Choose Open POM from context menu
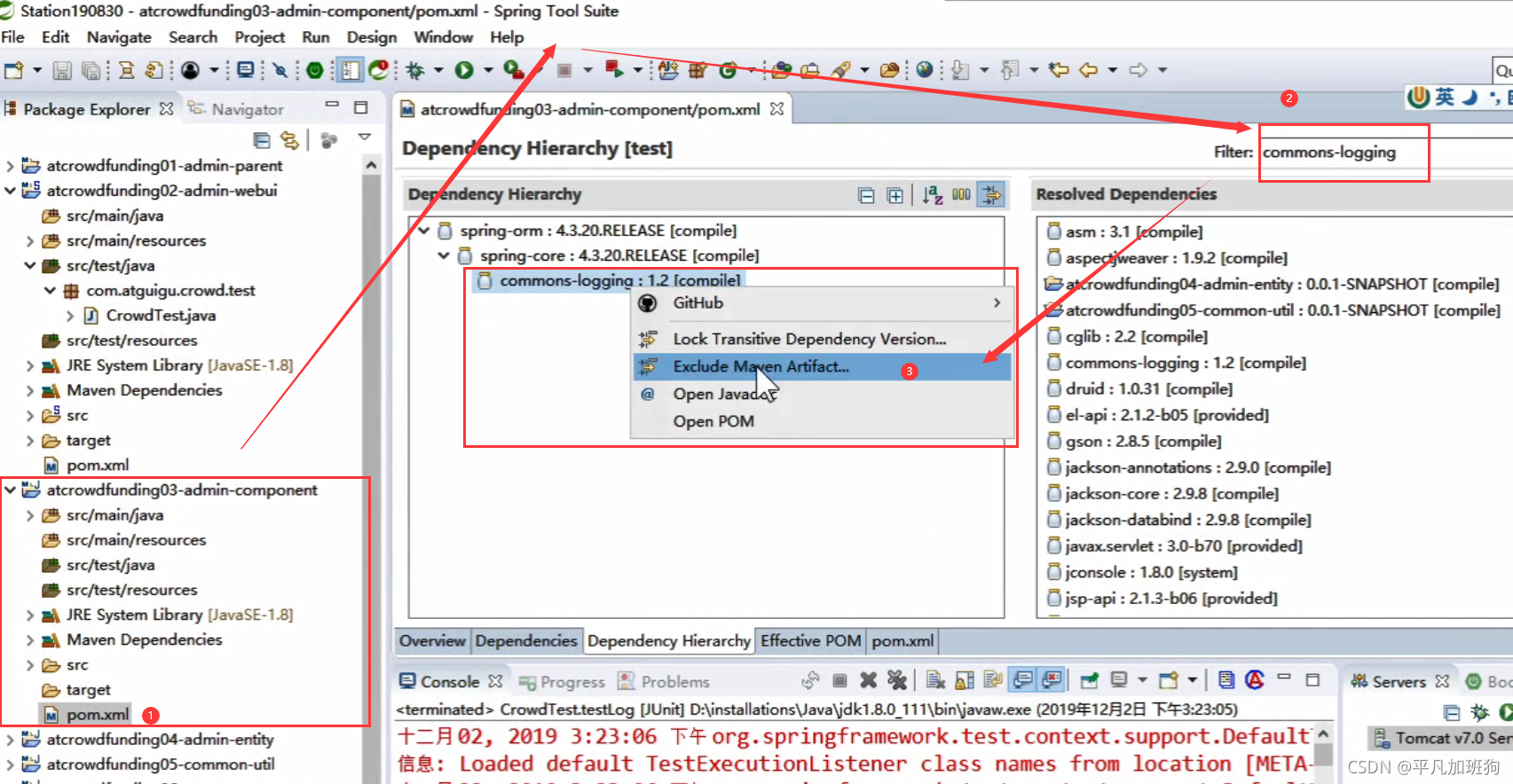This screenshot has height=784, width=1513. [822, 421]
